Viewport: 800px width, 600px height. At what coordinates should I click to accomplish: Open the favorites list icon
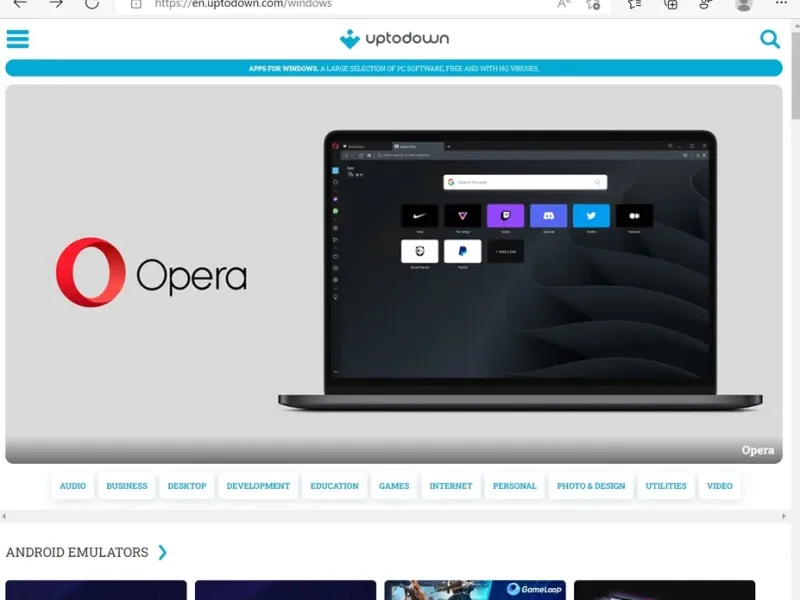634,4
